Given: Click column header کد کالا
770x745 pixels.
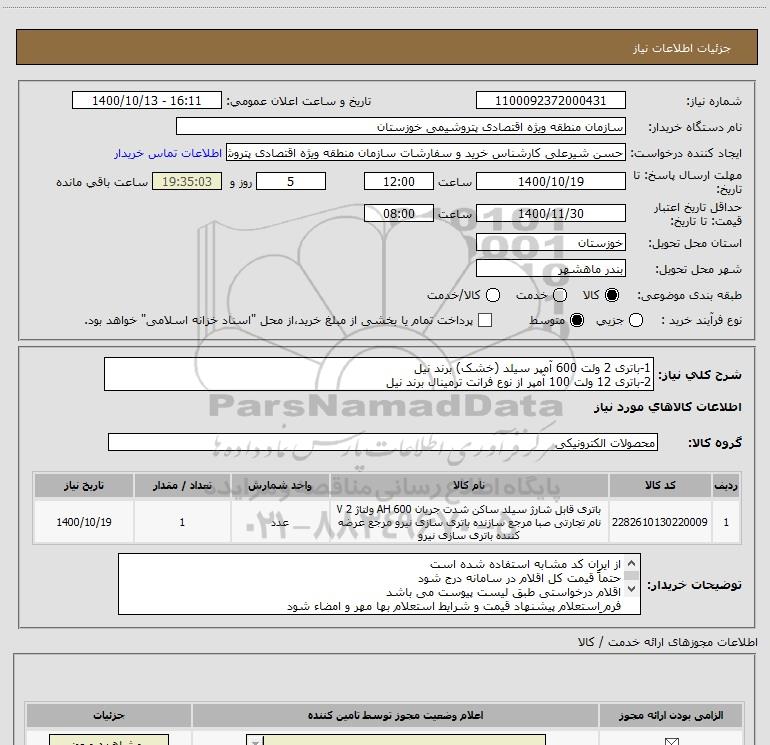Looking at the screenshot, I should point(660,485).
